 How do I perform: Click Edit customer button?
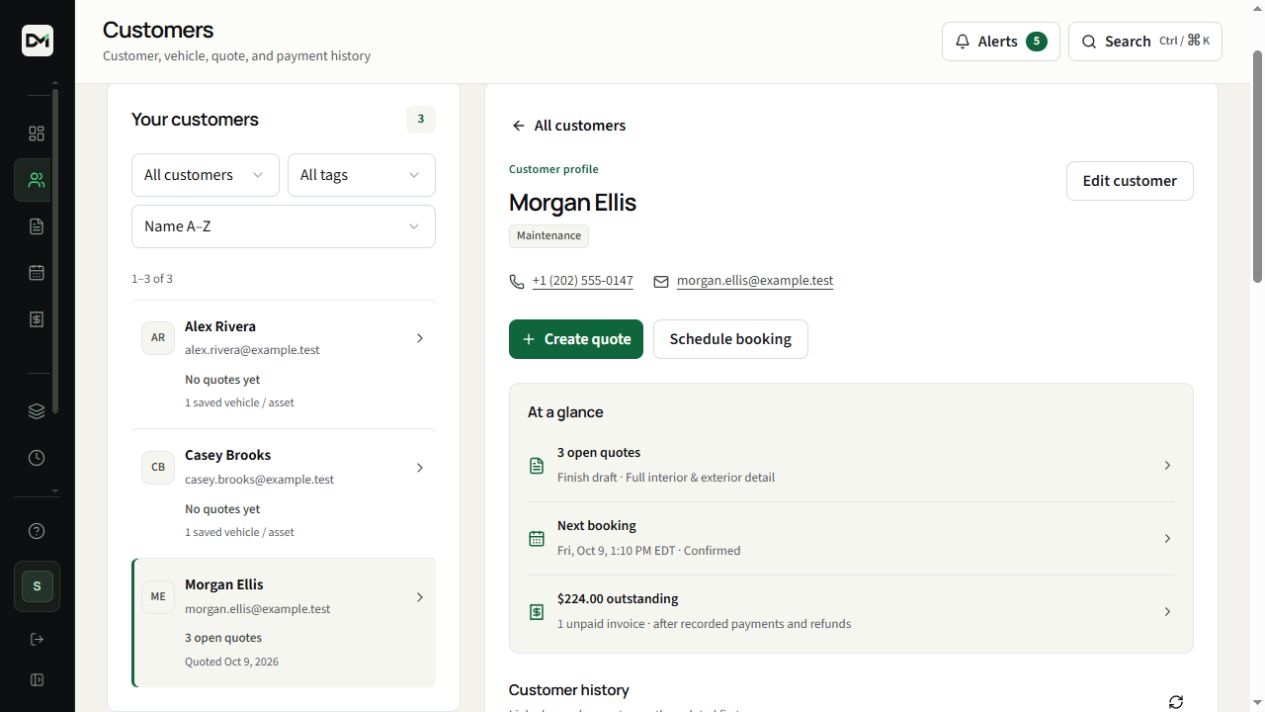1129,181
